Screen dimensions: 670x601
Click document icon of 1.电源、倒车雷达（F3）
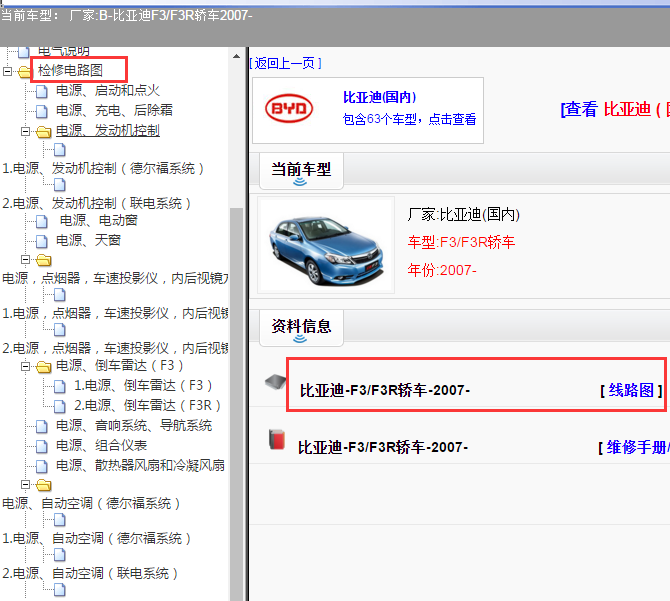[60, 387]
